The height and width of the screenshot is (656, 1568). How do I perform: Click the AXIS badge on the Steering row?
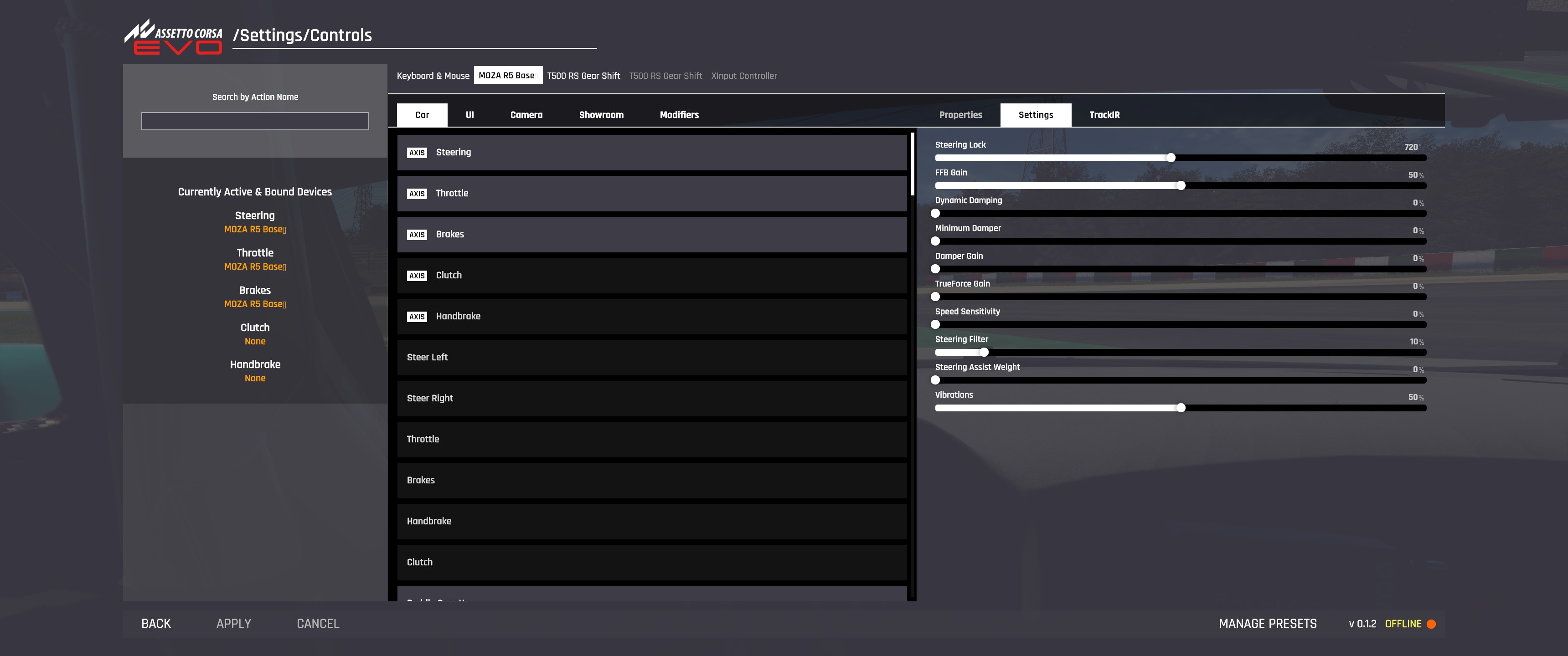coord(417,153)
